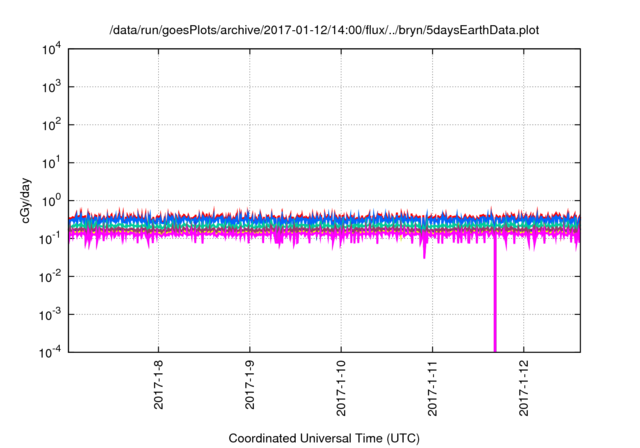The height and width of the screenshot is (448, 640).
Task: Click the 2017-1-10 date tick label
Action: tap(341, 388)
